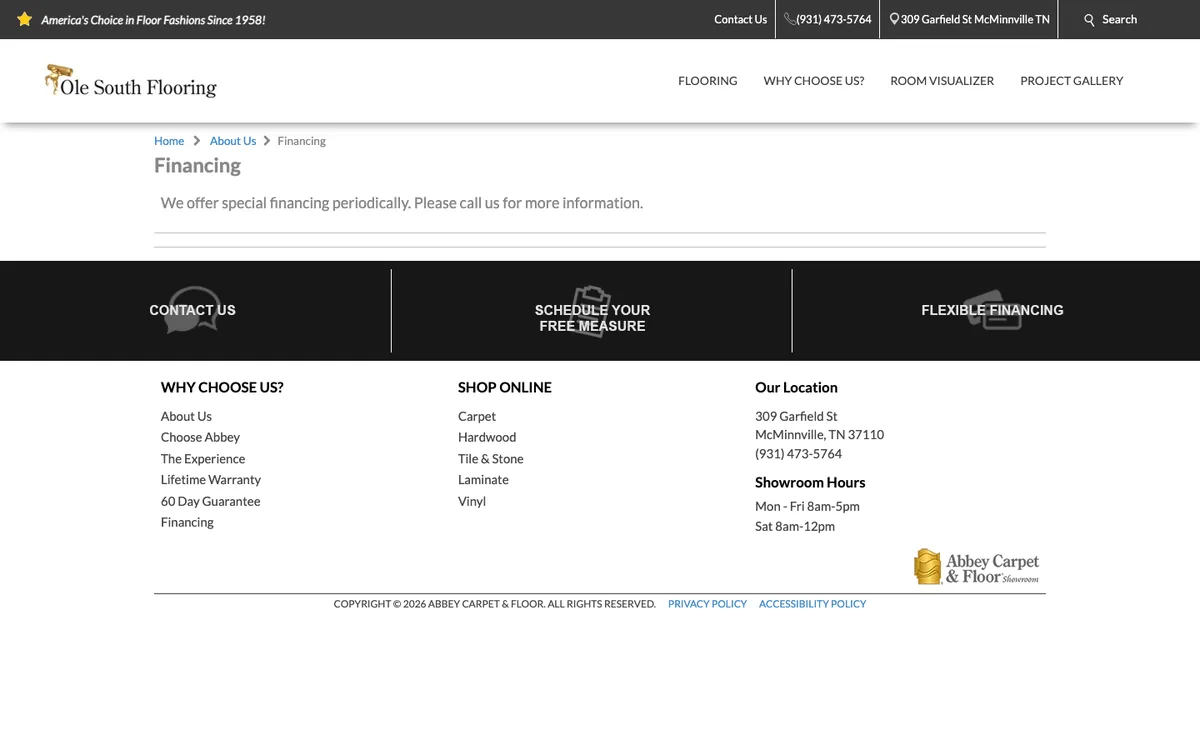Click the phone icon beside (931) 473-5764

790,19
